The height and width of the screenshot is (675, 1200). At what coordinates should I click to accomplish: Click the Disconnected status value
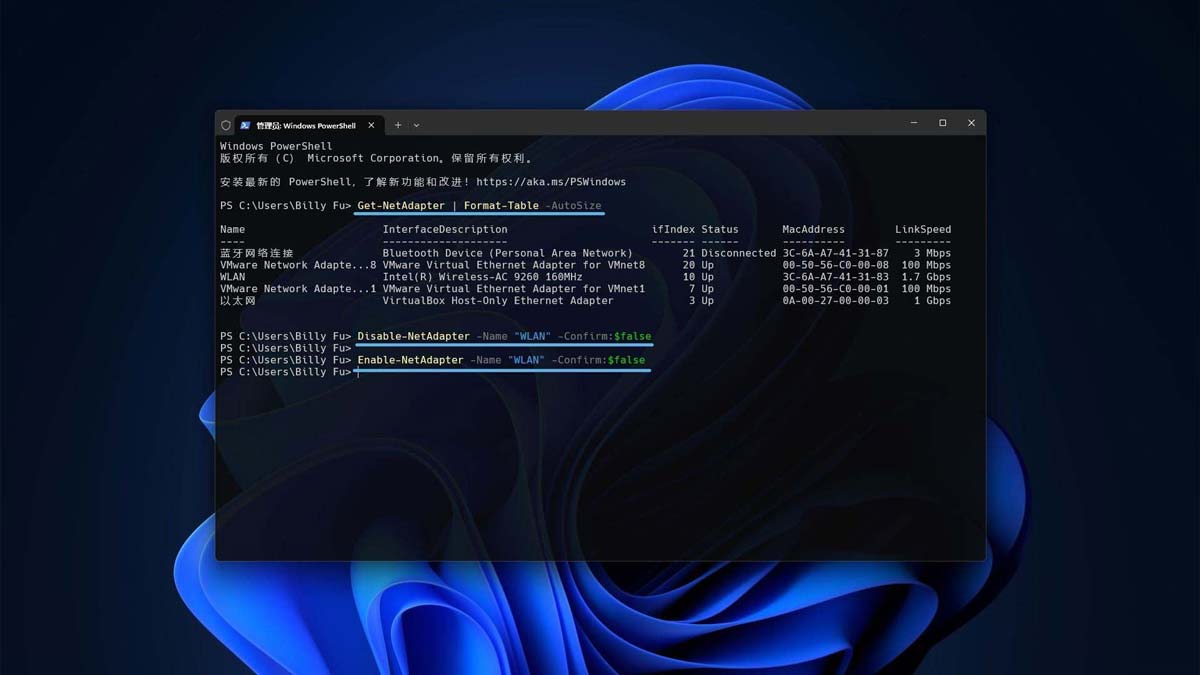point(739,253)
